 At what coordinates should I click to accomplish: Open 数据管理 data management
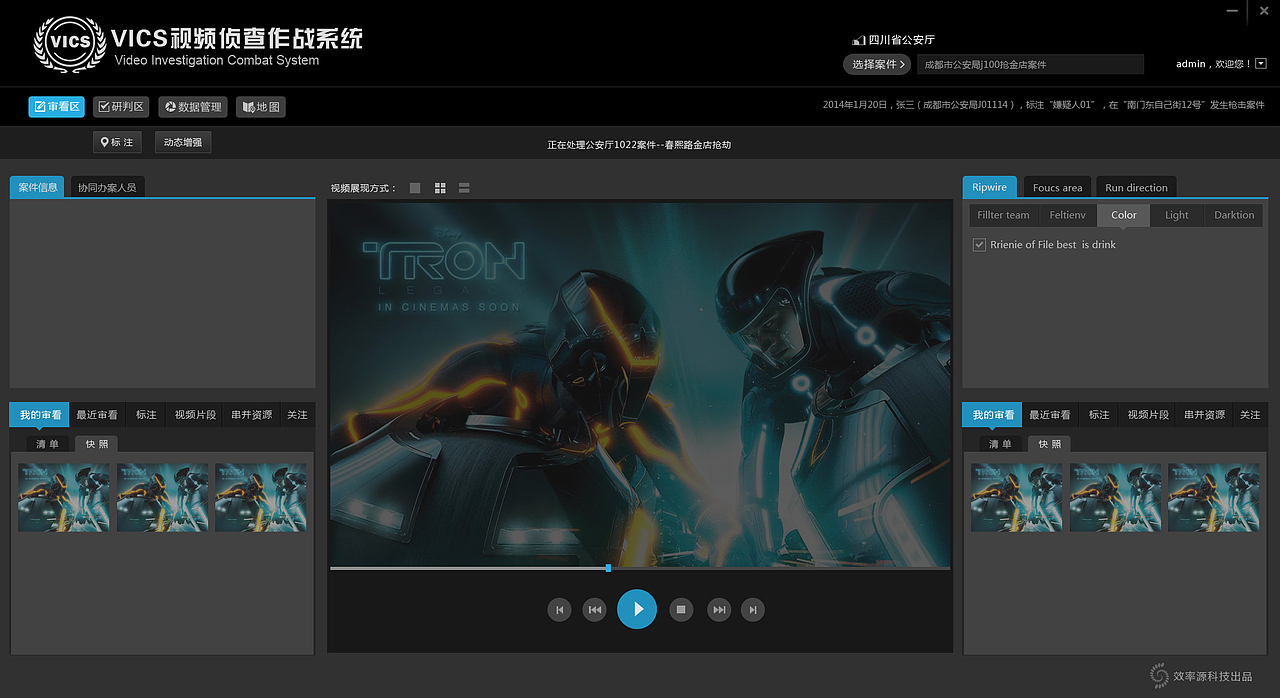(x=193, y=107)
